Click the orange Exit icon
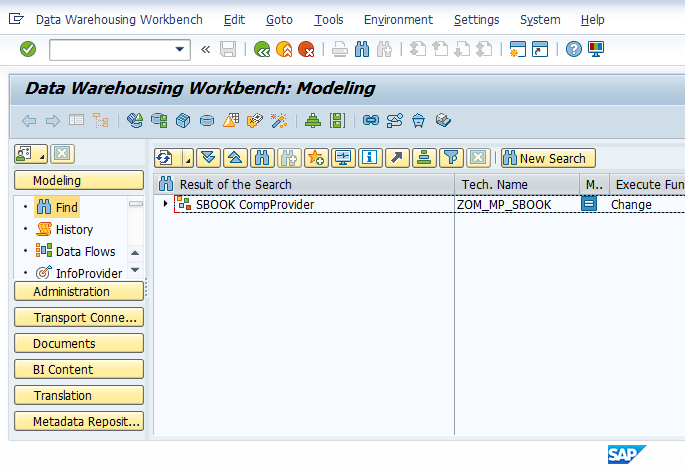 coord(284,49)
